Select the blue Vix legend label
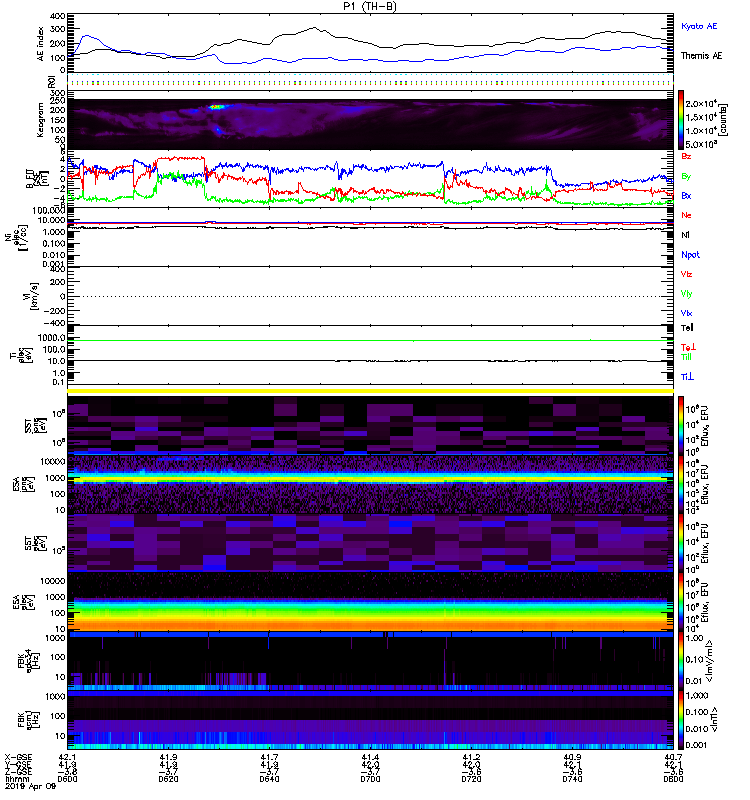The image size is (750, 800). point(686,313)
